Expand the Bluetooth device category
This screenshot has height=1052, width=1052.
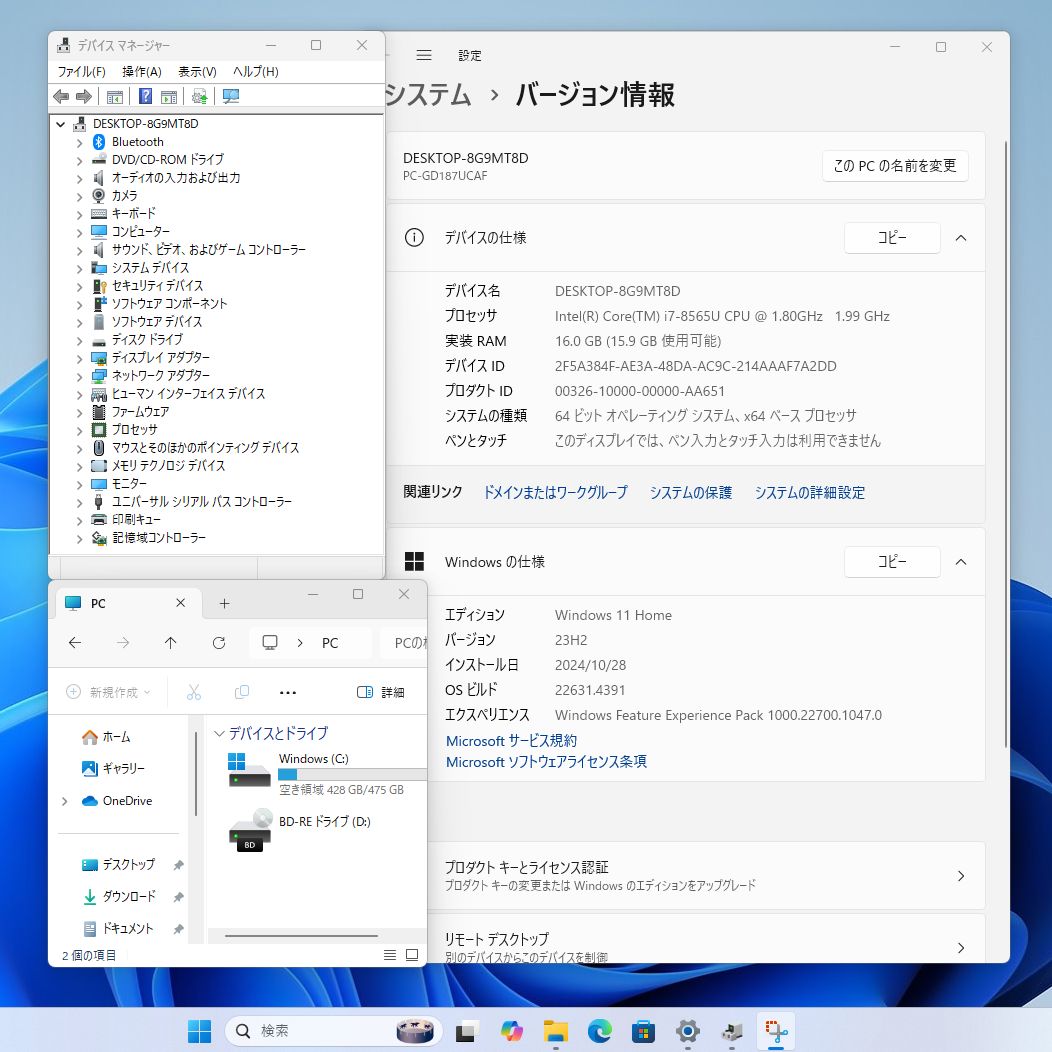click(80, 142)
